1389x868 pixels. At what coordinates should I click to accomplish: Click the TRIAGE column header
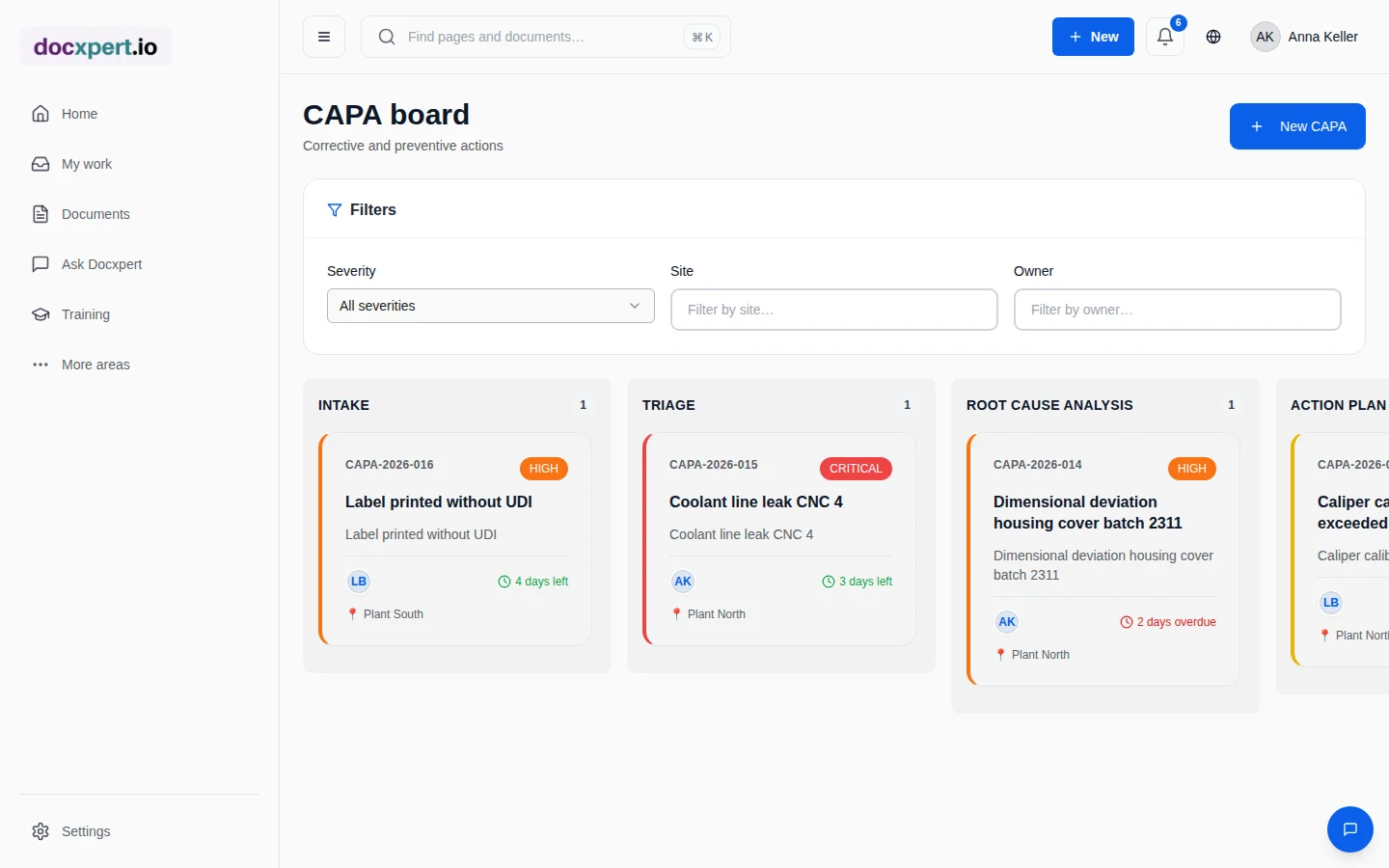(x=668, y=405)
